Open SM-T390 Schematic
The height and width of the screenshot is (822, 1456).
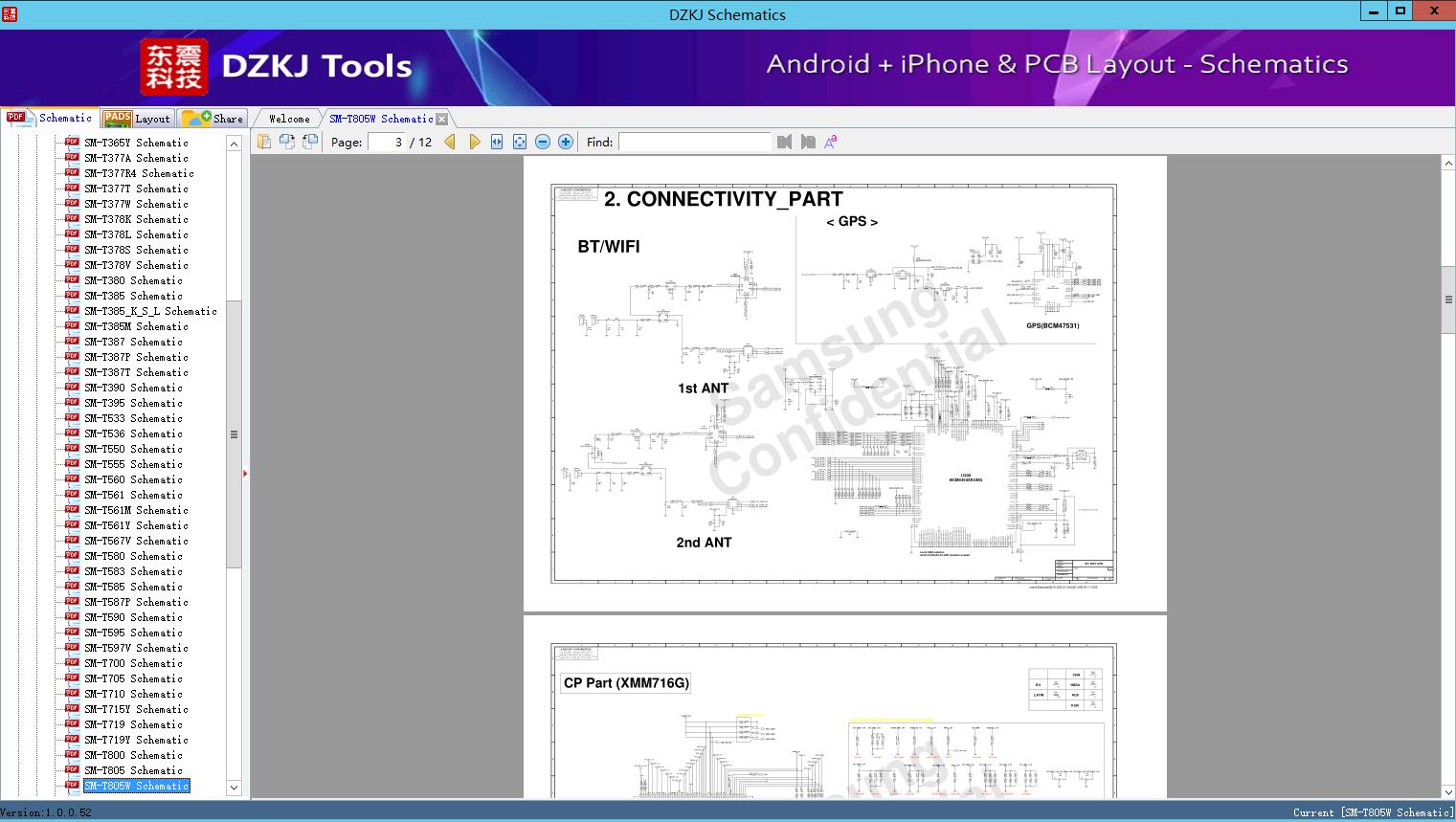133,388
